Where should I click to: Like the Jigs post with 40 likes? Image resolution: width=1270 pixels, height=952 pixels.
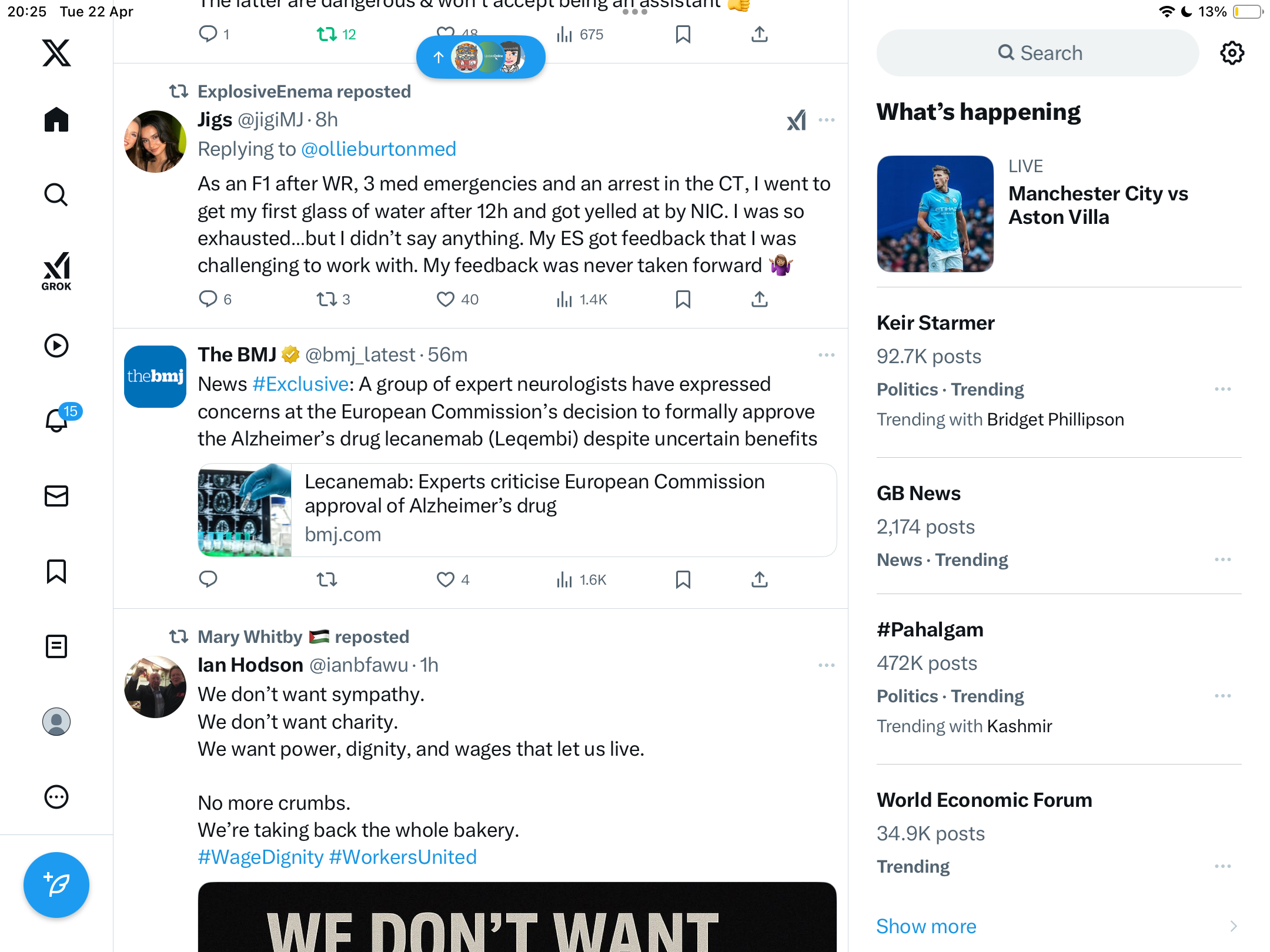click(x=445, y=299)
